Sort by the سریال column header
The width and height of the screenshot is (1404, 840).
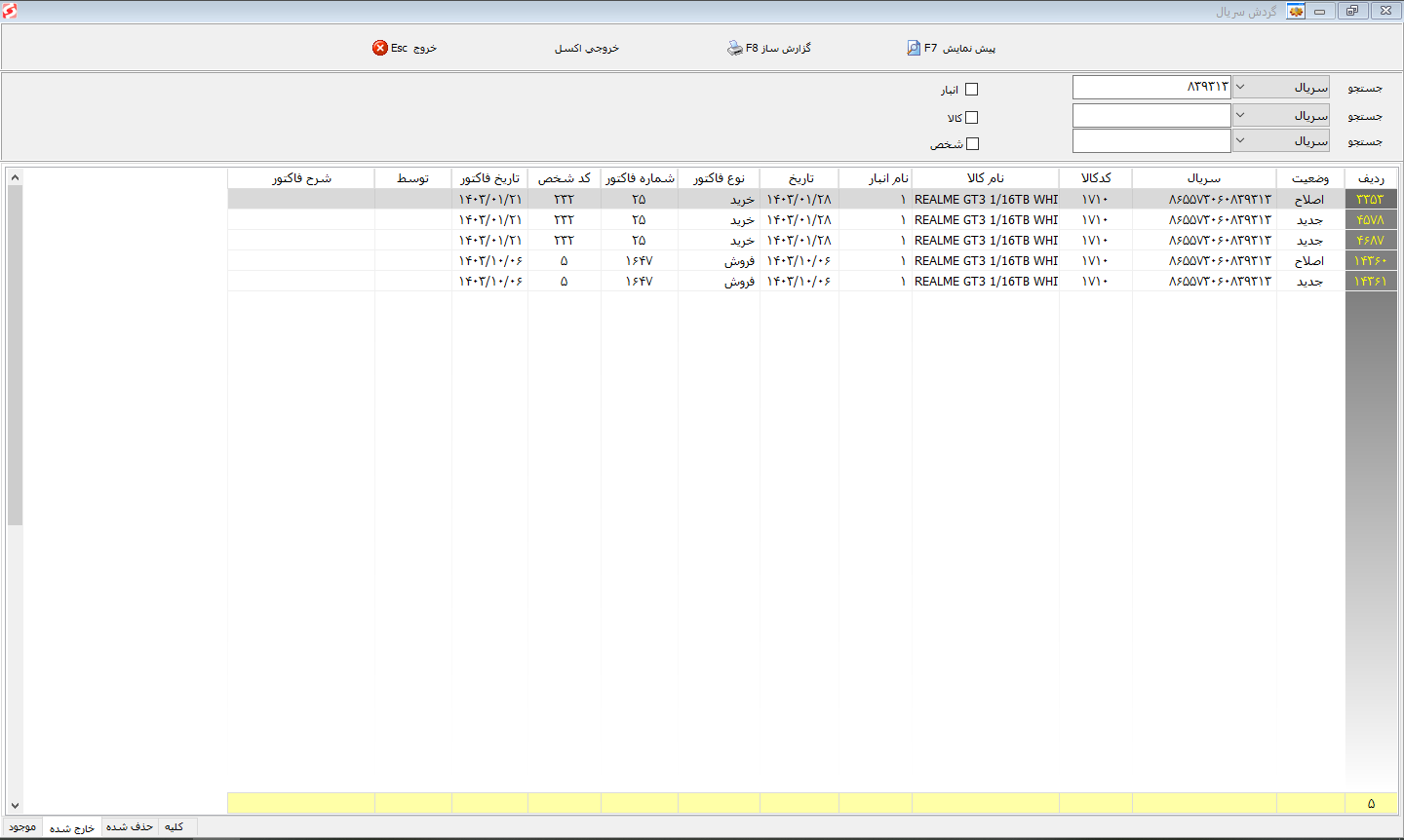coord(1204,178)
